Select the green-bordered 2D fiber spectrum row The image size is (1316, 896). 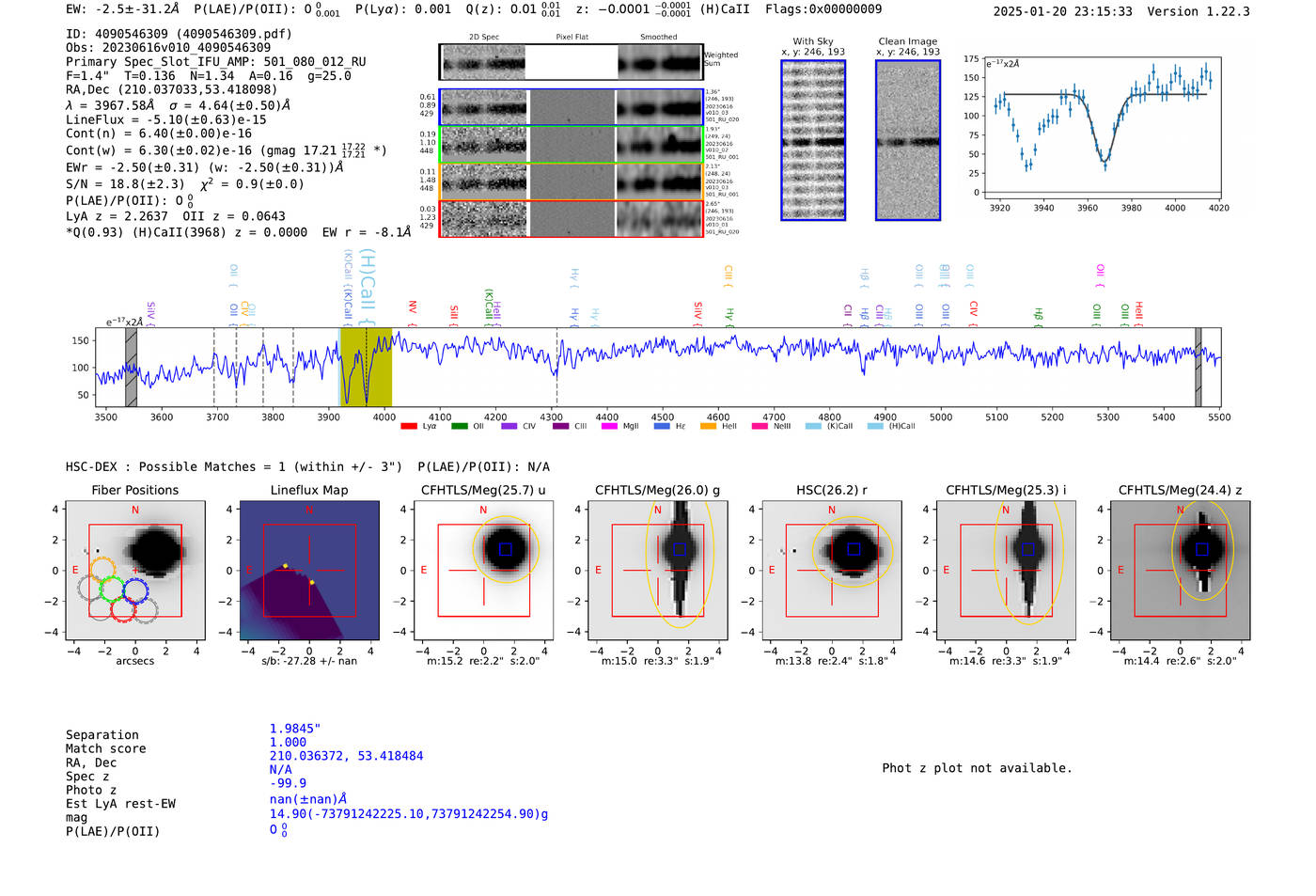pyautogui.click(x=571, y=145)
